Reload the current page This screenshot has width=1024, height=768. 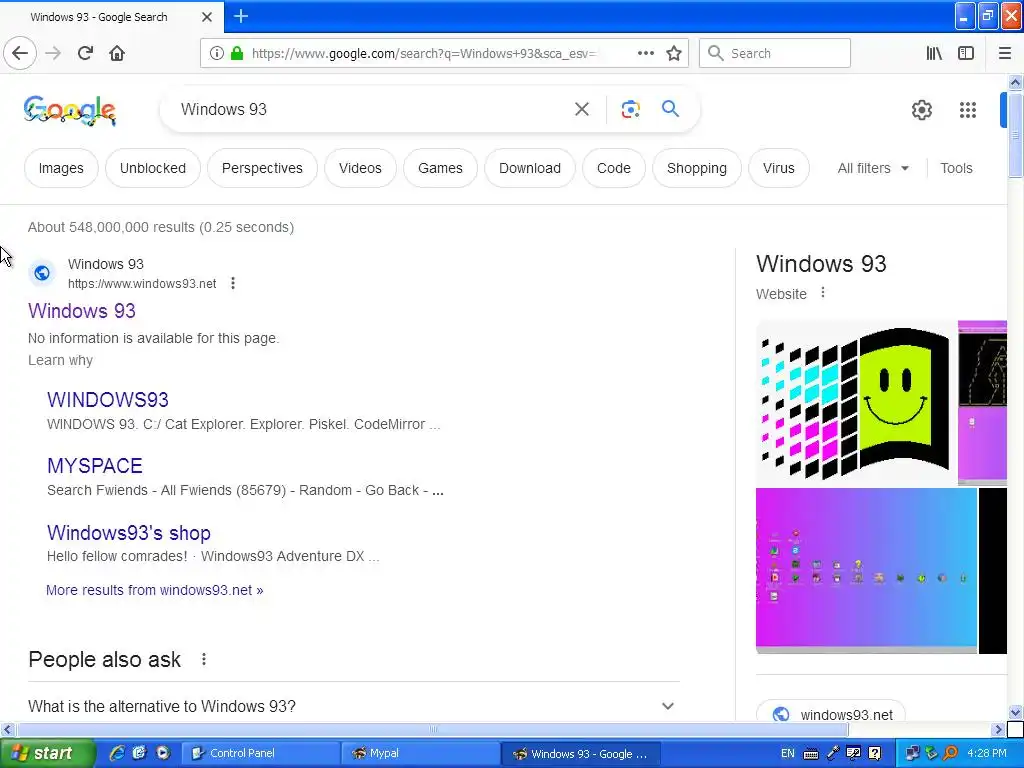(x=85, y=53)
